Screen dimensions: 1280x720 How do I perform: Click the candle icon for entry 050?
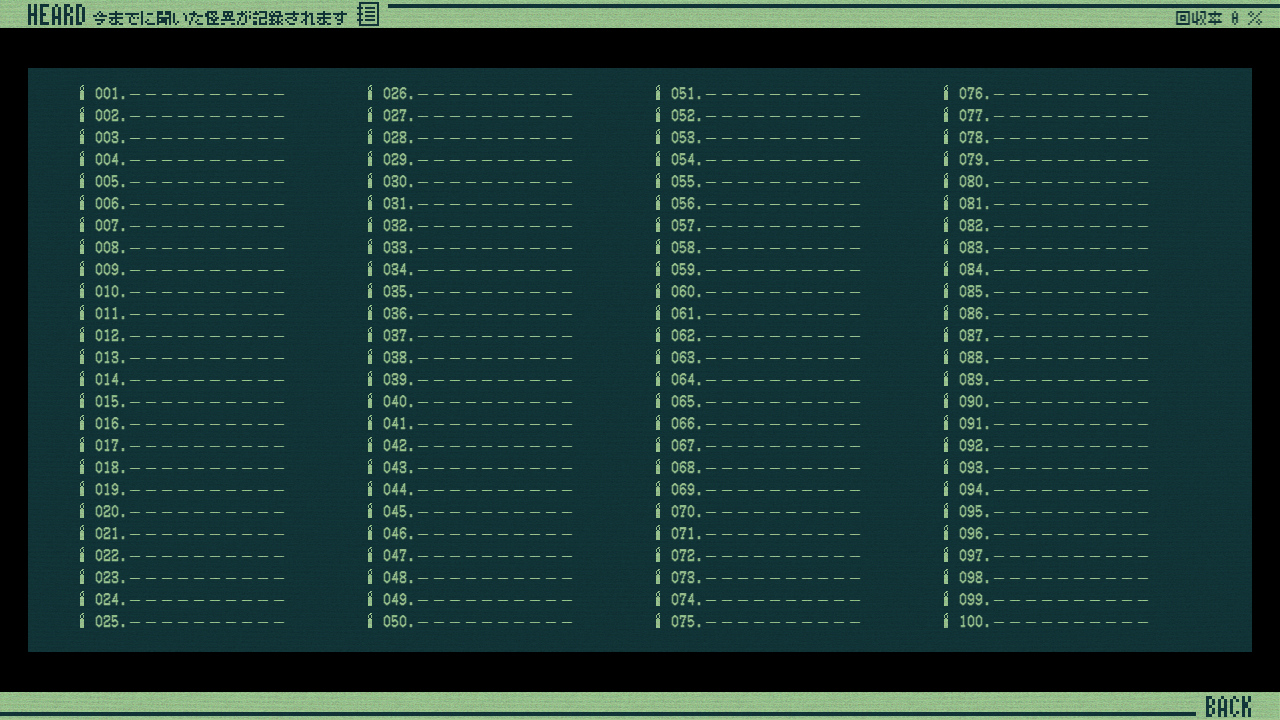click(370, 622)
